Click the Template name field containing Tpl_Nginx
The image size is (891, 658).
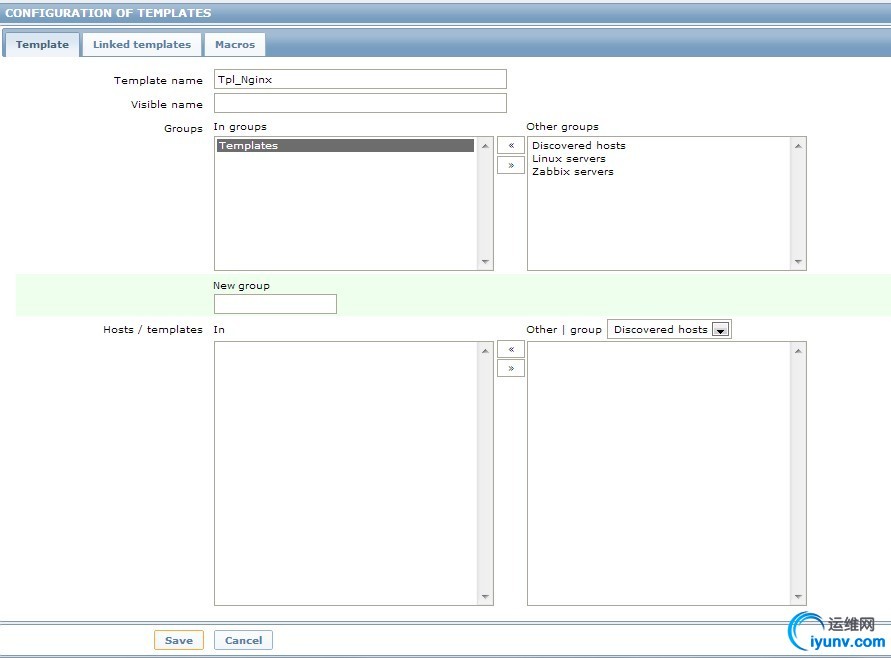click(x=360, y=79)
